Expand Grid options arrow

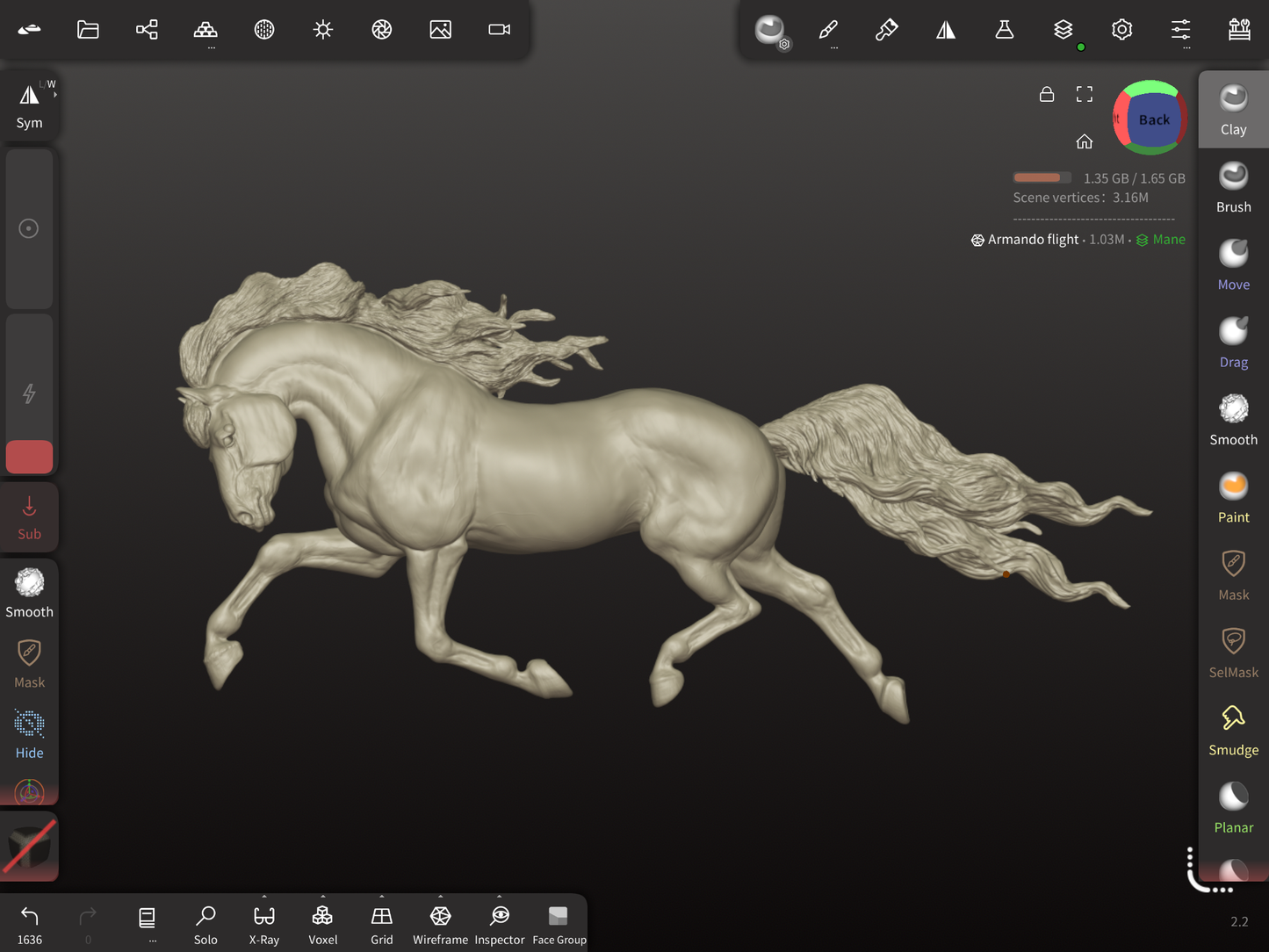tap(382, 898)
